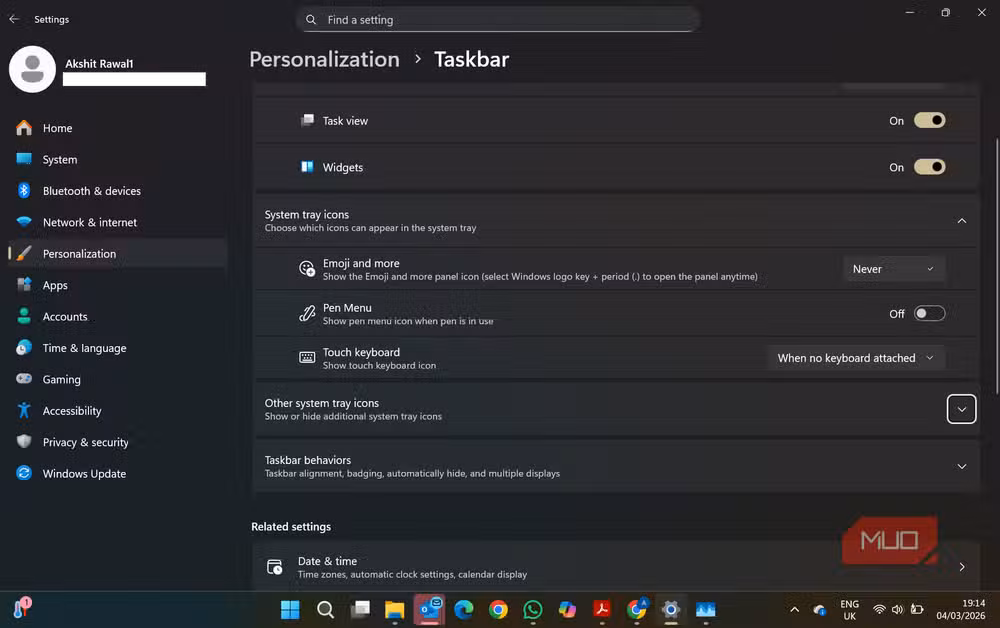Collapse the System tray icons section

click(962, 221)
